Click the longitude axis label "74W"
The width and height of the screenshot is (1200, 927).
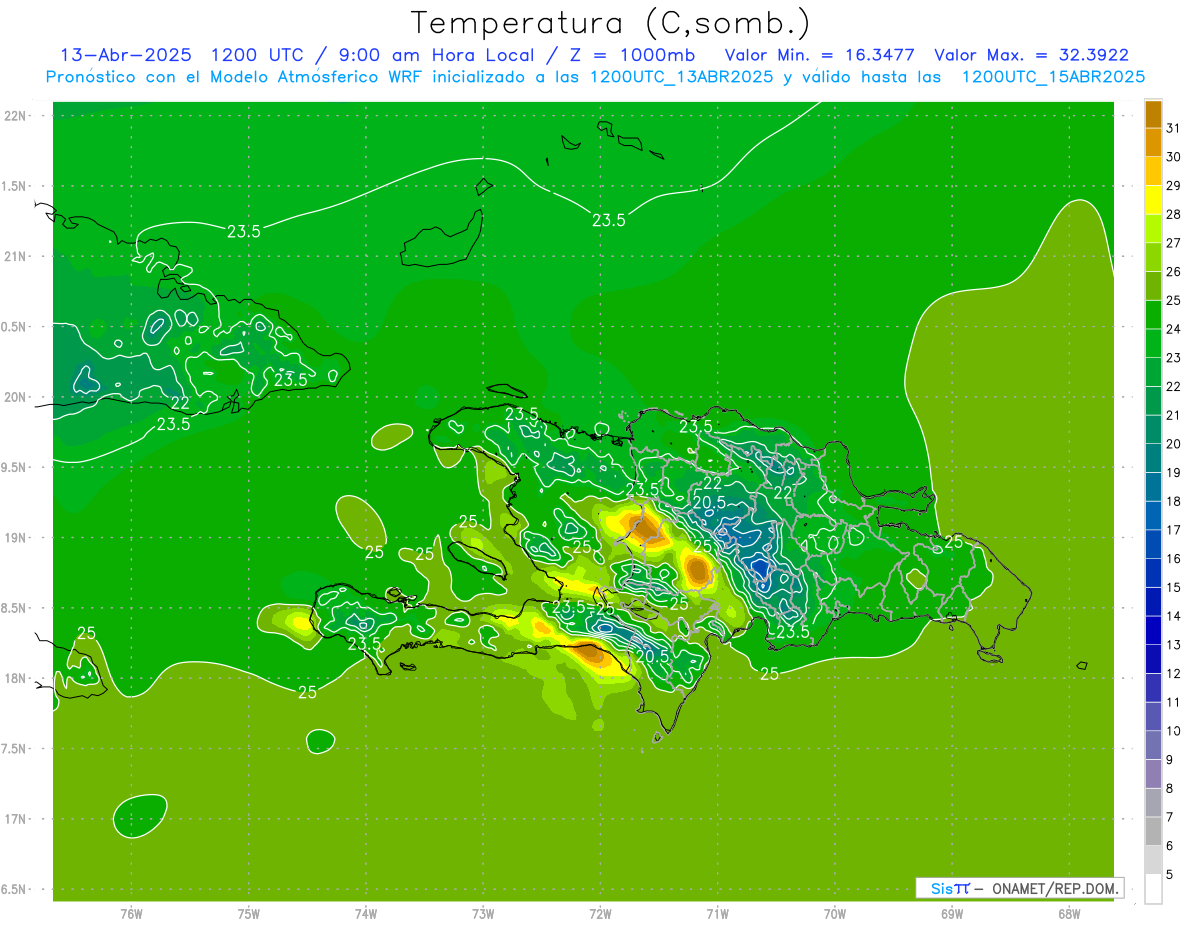pyautogui.click(x=365, y=913)
